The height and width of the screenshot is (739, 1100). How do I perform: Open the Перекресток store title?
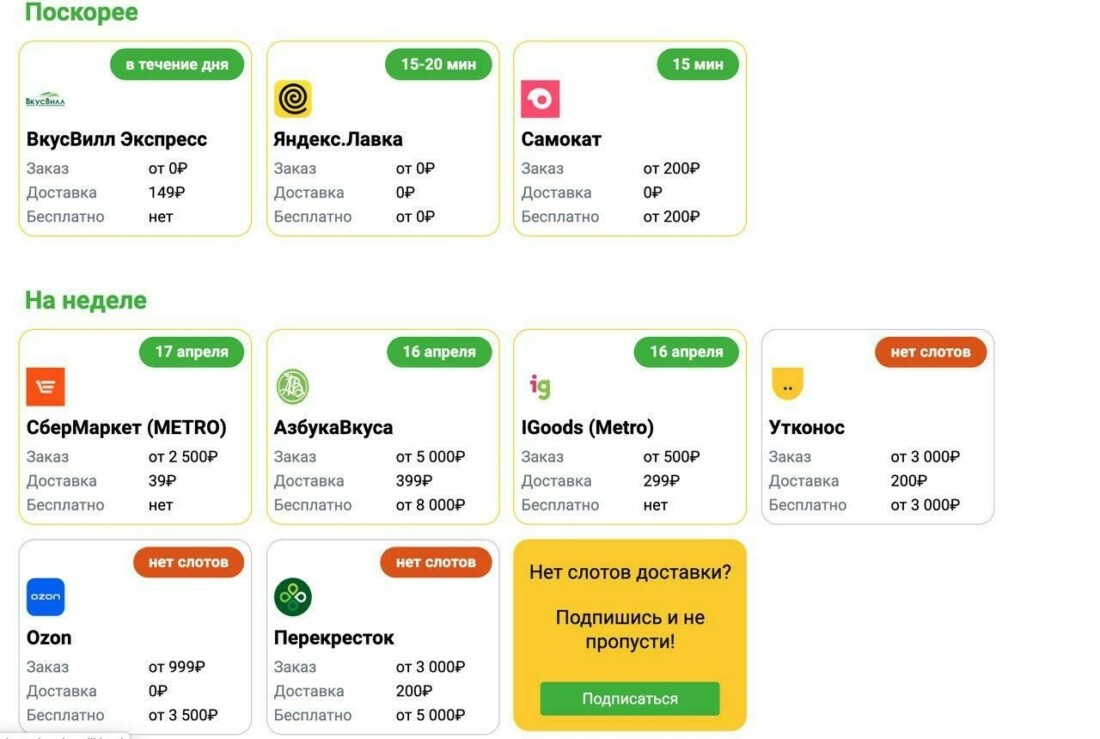tap(334, 637)
